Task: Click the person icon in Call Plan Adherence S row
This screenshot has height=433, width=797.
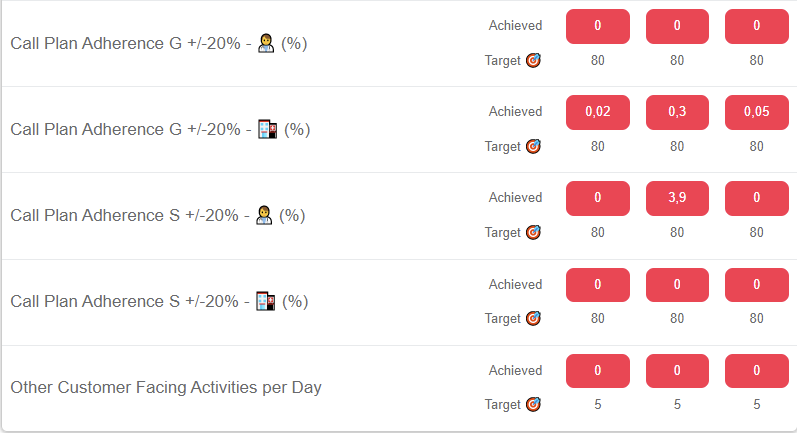Action: click(x=265, y=215)
